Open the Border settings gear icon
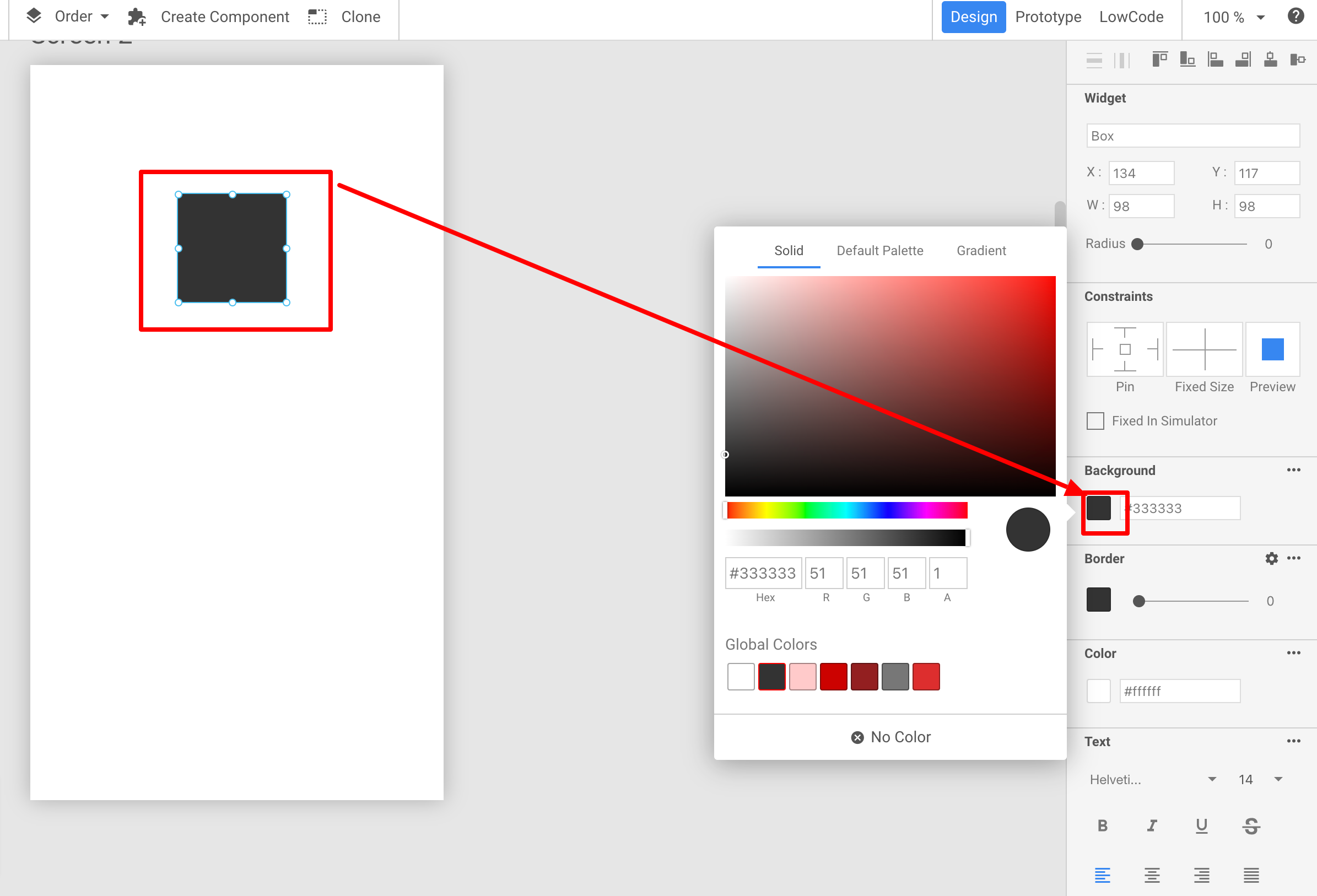 tap(1272, 558)
